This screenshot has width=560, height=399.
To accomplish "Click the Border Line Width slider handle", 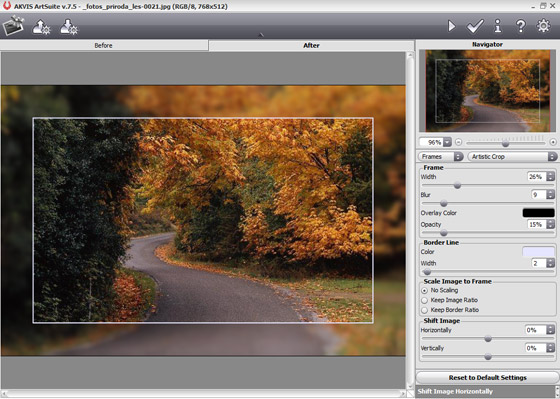I will tap(427, 272).
